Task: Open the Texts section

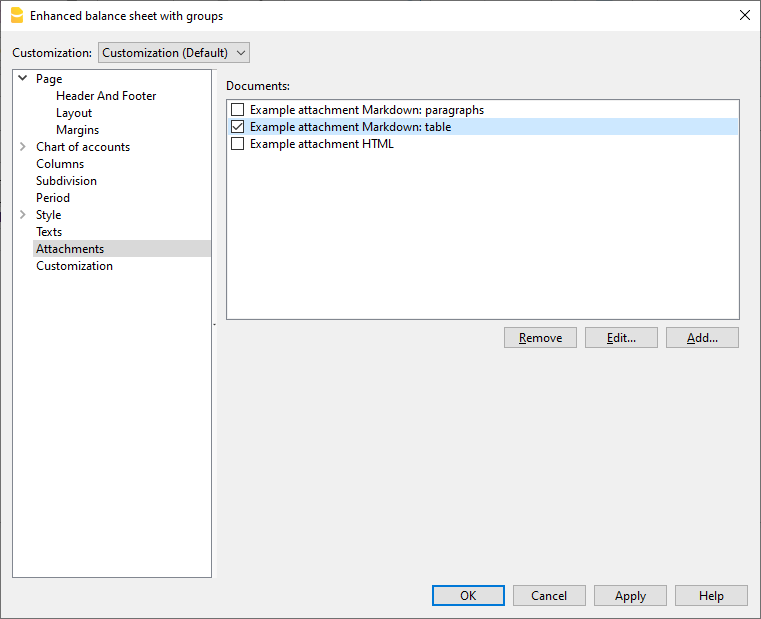Action: (x=49, y=232)
